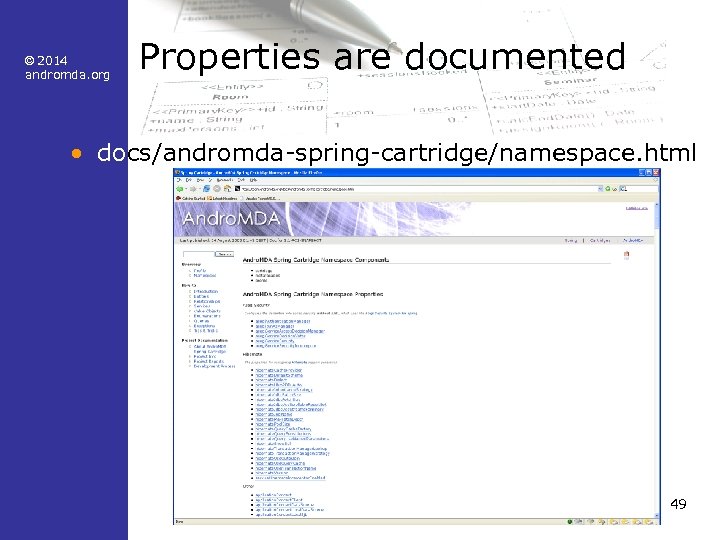Viewport: 720px width, 540px height.
Task: Open the Namespace link under Overview
Action: click(205, 276)
